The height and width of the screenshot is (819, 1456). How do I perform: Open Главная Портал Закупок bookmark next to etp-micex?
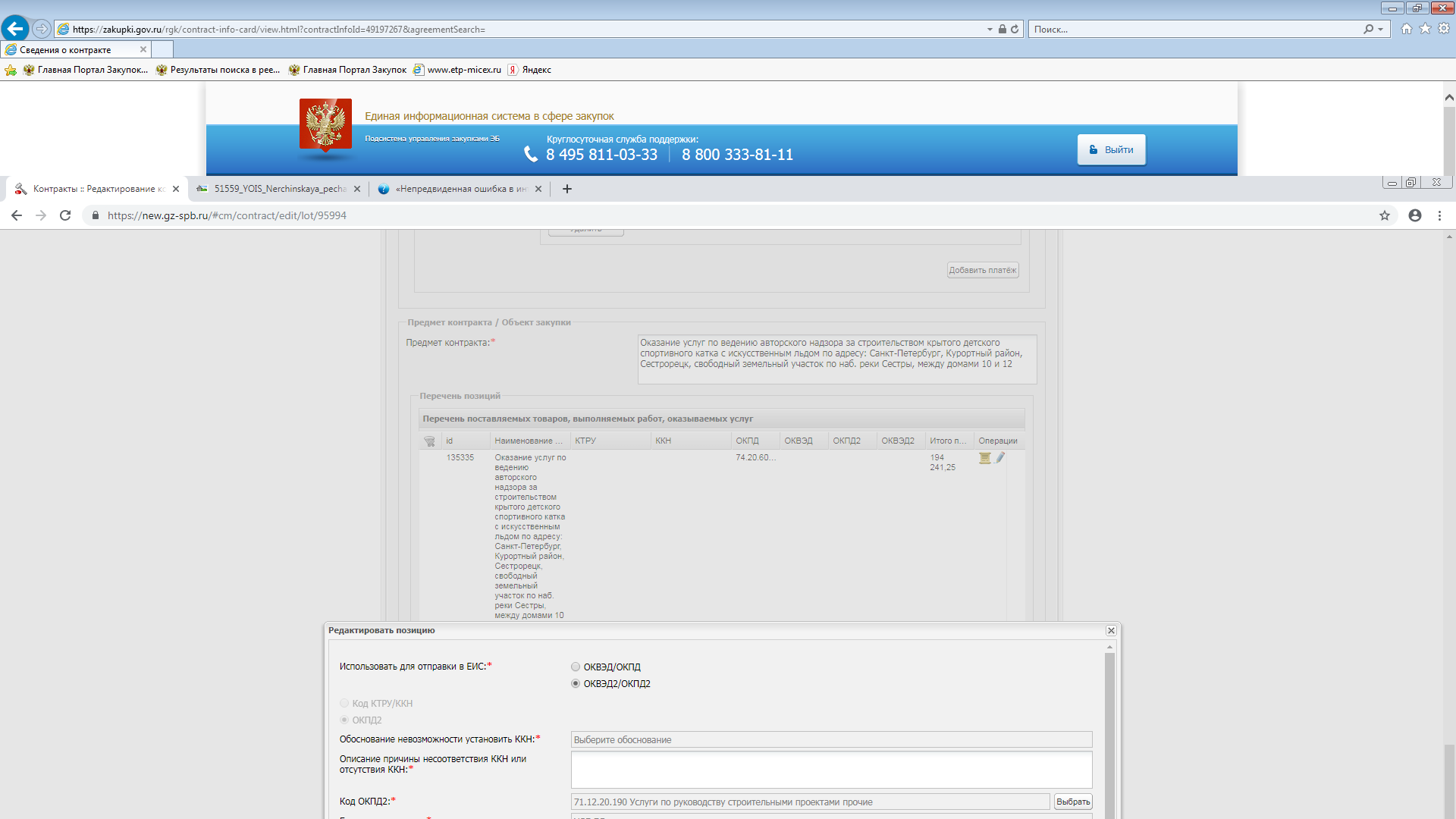[x=347, y=70]
